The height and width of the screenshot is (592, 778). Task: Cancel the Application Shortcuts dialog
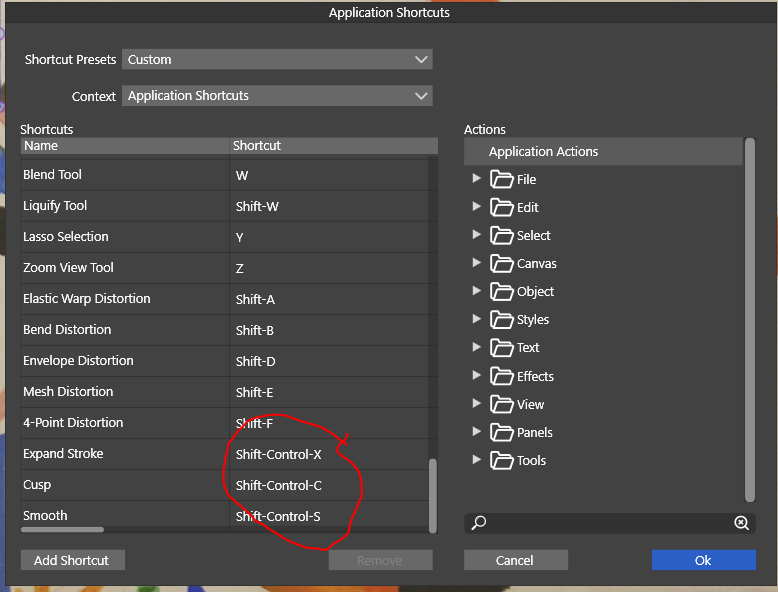point(515,560)
